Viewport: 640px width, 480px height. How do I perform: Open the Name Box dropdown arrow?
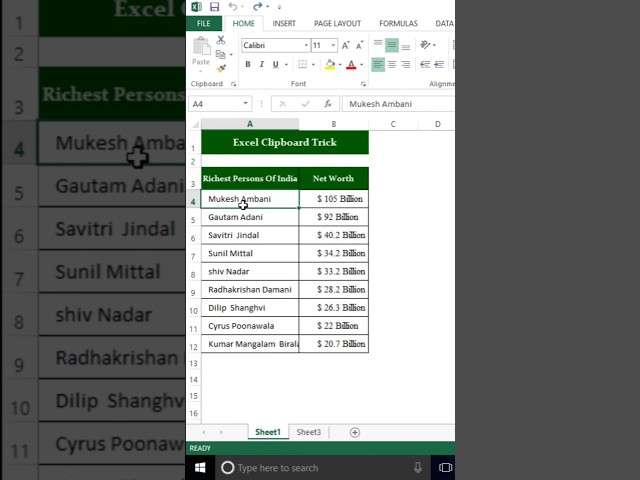click(x=246, y=104)
